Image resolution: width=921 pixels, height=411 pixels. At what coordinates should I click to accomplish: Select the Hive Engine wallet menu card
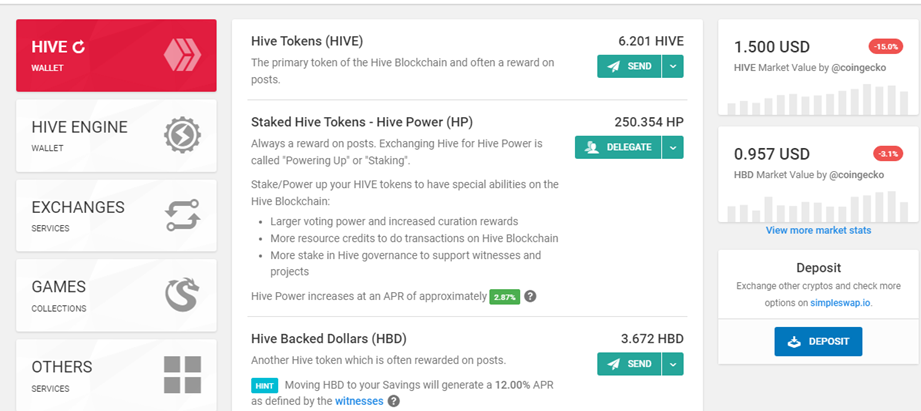click(x=116, y=136)
